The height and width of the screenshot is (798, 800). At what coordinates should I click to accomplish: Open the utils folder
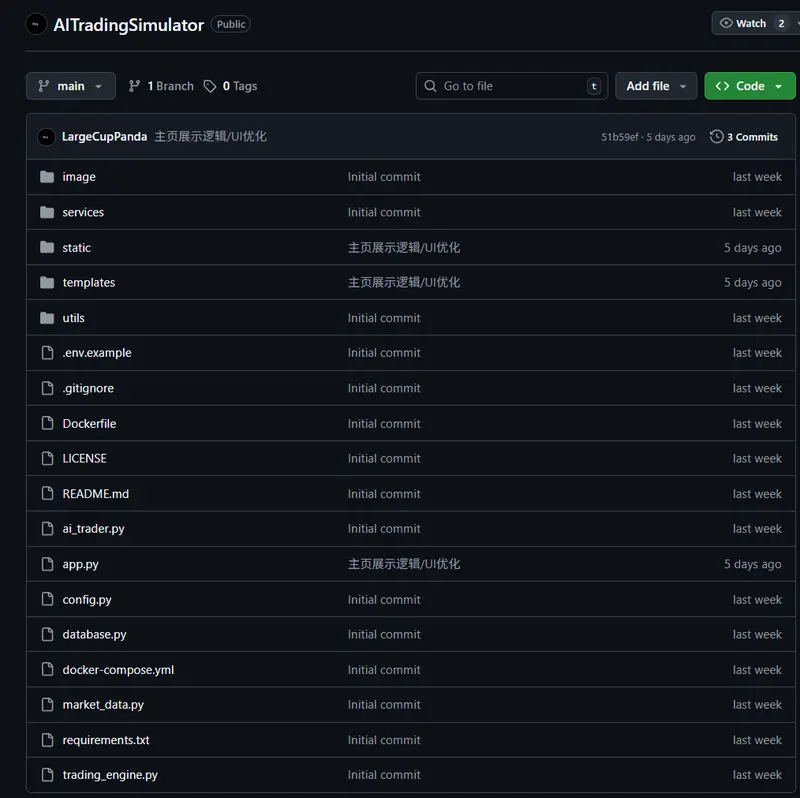(x=74, y=318)
